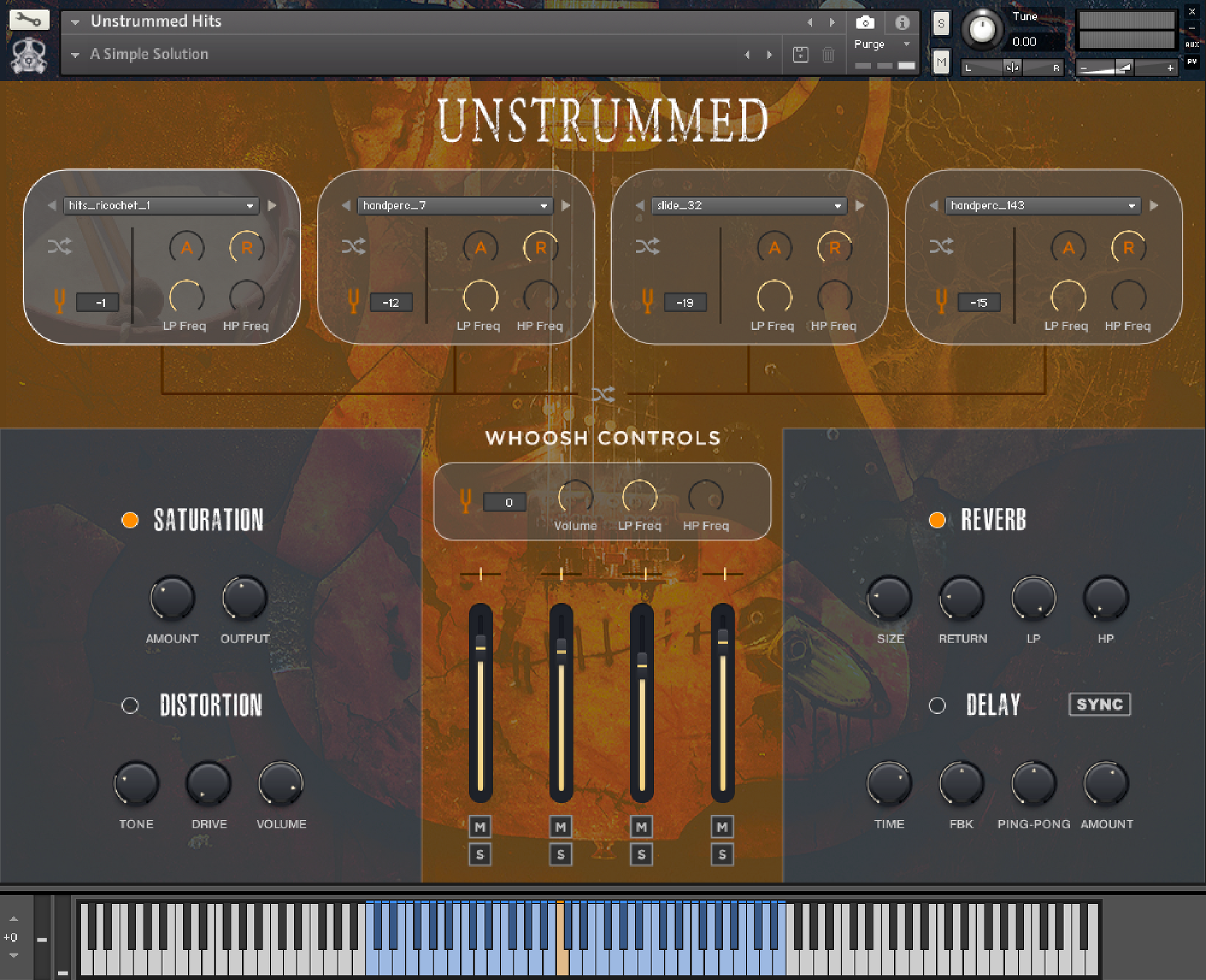
Task: Open the Unstrummed Hits instrument menu
Action: point(76,22)
